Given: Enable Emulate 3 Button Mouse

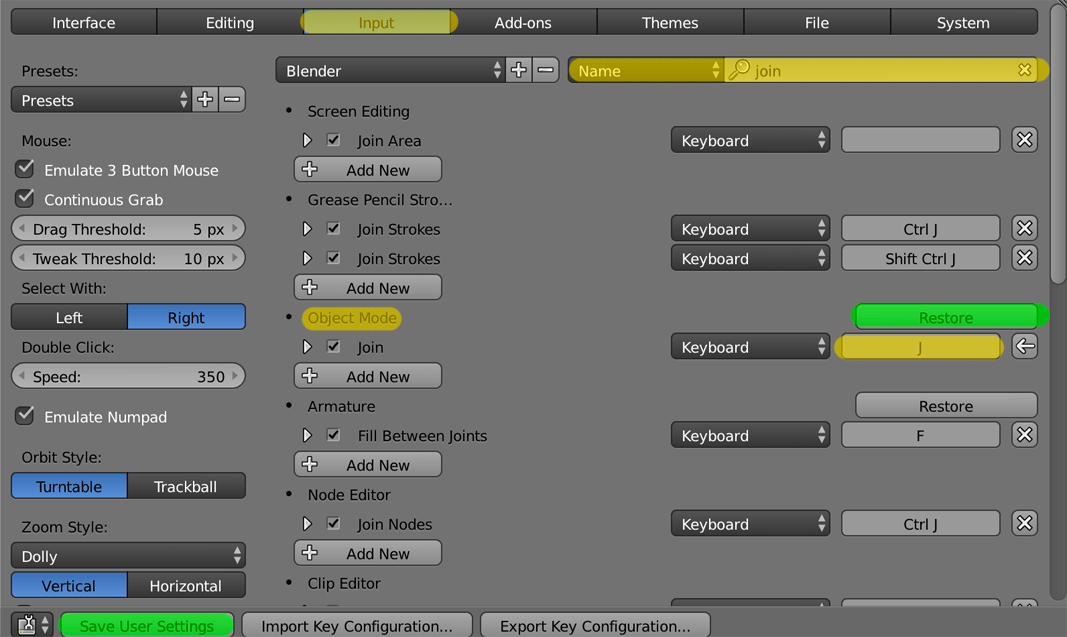Looking at the screenshot, I should click(x=24, y=170).
